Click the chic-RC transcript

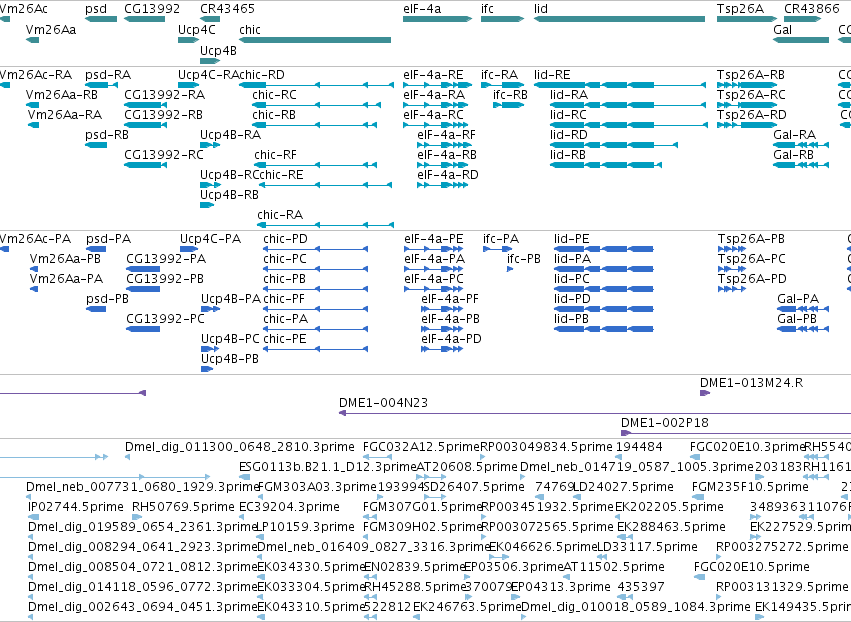[x=316, y=105]
